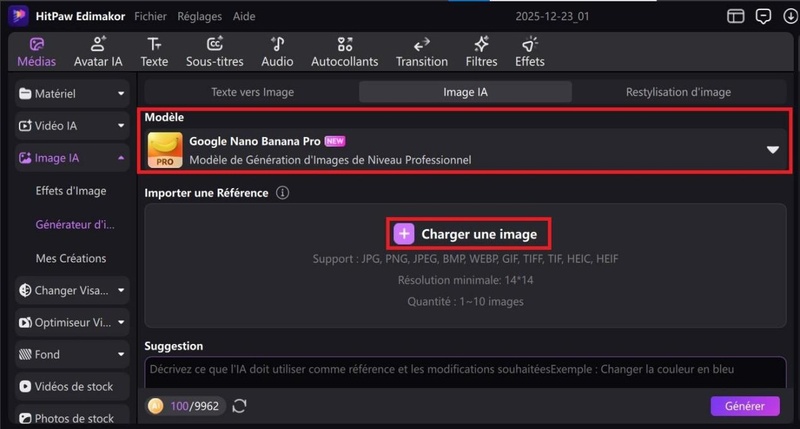The image size is (800, 429).
Task: Expand the Matériel sidebar section
Action: [x=72, y=94]
